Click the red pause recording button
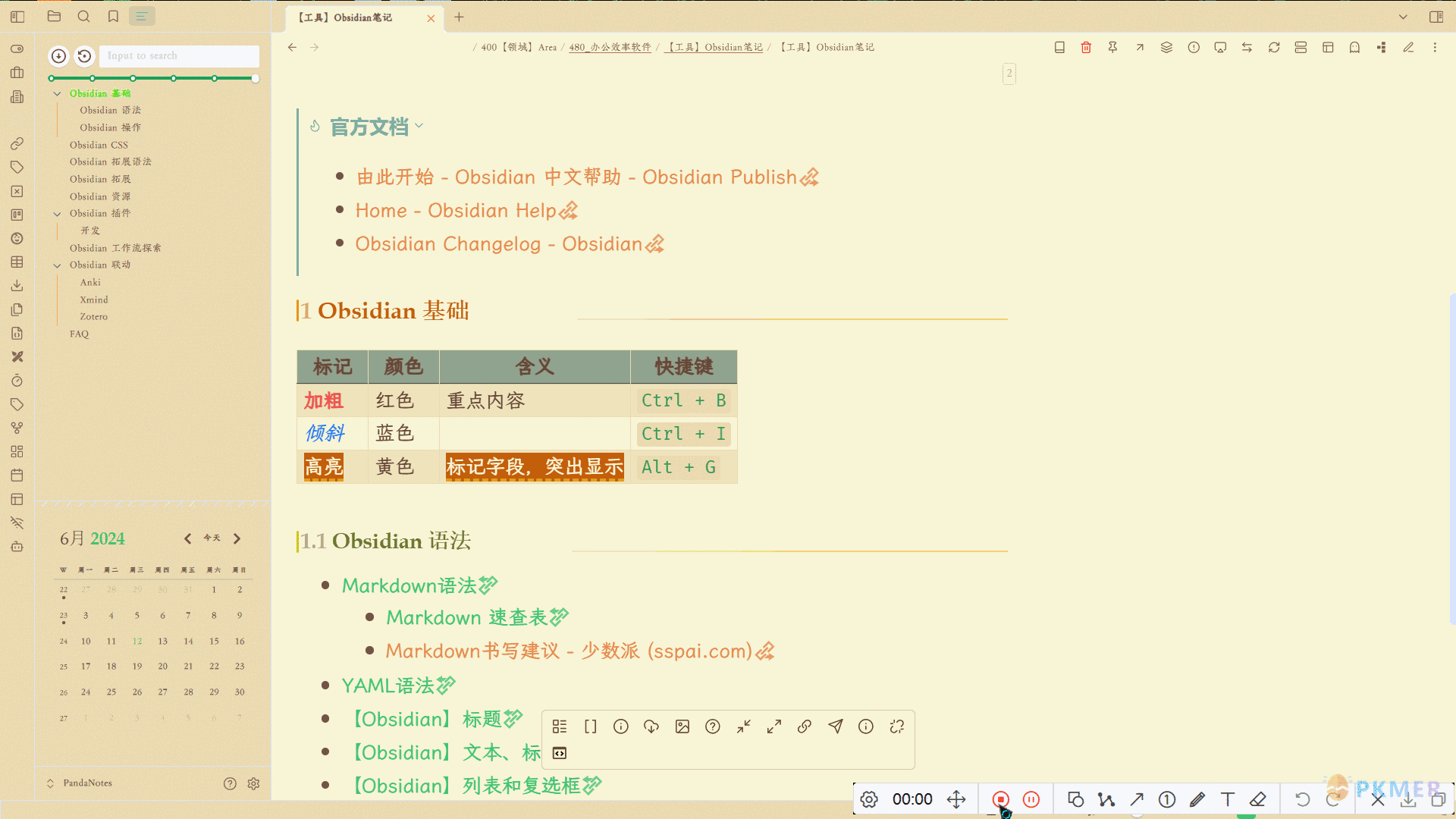 pos(1031,799)
